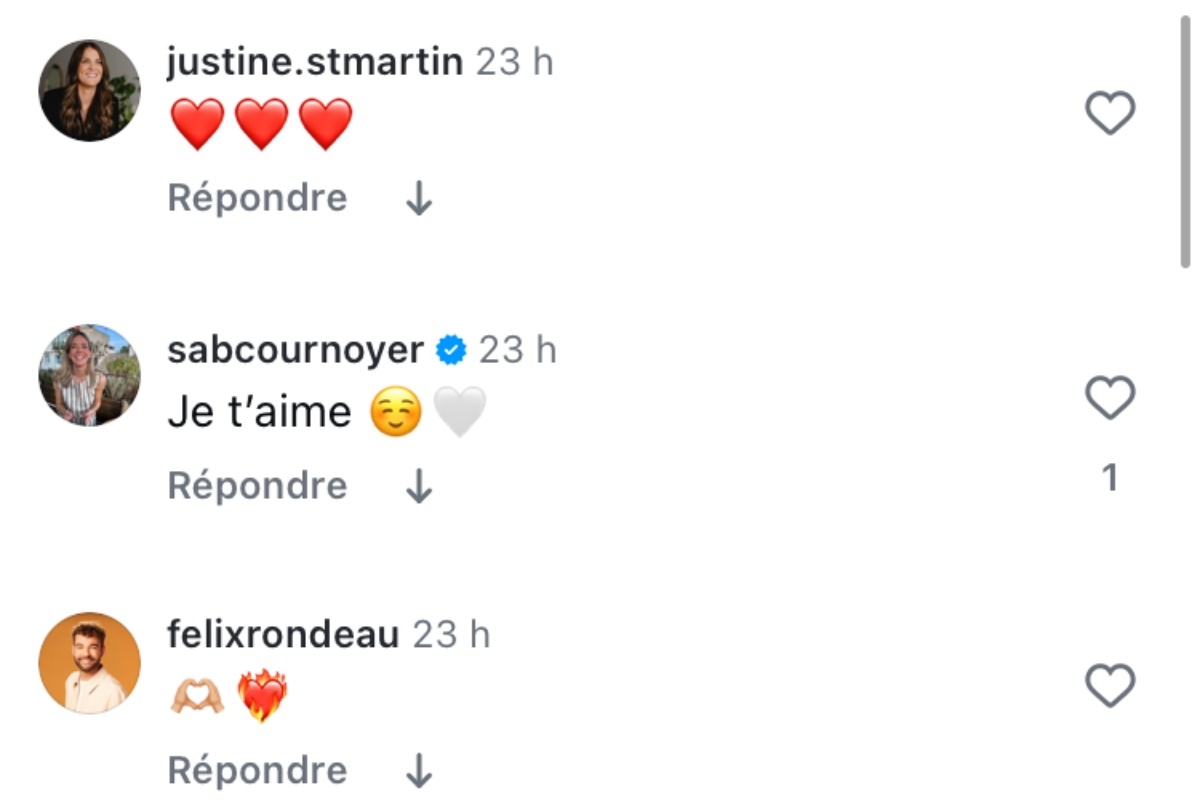Click Répondre under felixrondeau's comment
The image size is (1200, 803).
click(257, 771)
